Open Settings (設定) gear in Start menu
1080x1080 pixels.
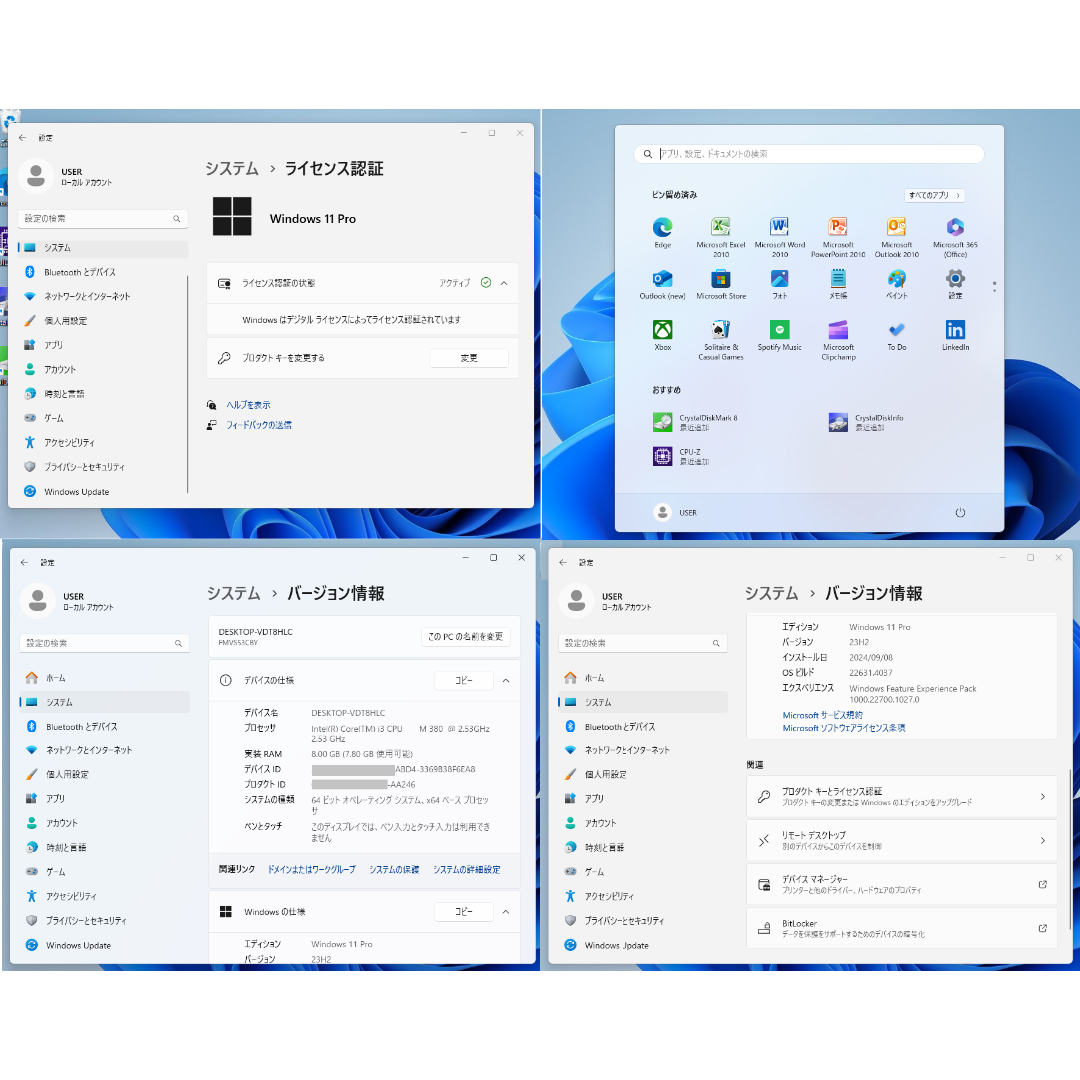point(955,284)
